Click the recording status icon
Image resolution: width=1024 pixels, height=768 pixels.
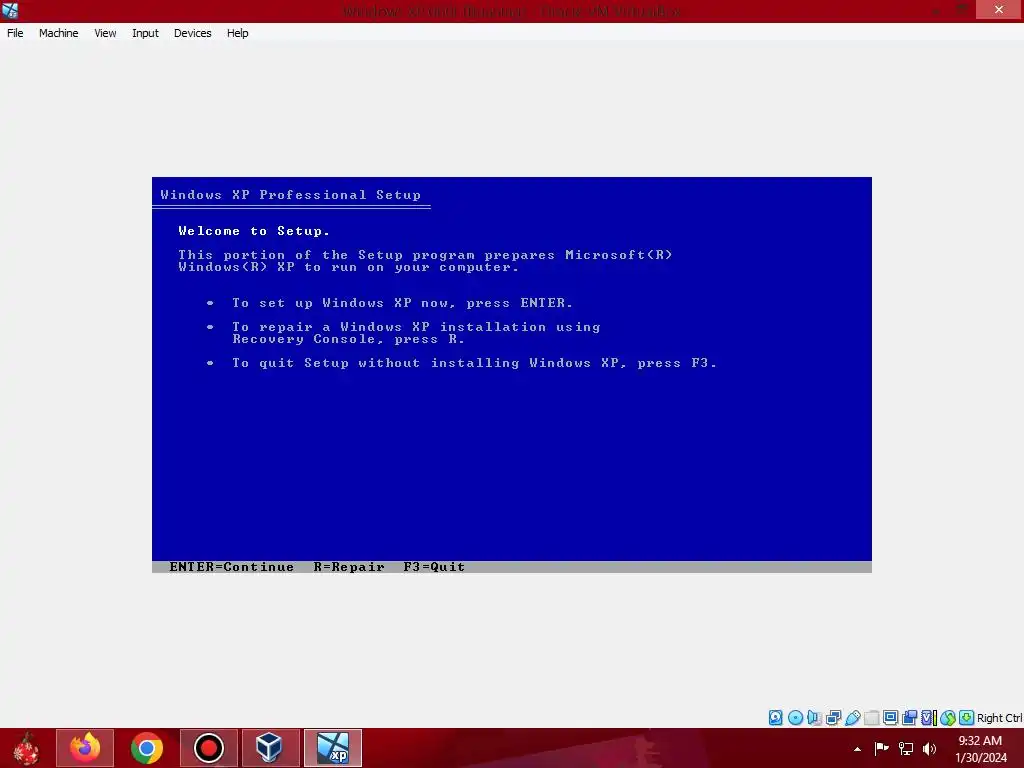pos(909,718)
